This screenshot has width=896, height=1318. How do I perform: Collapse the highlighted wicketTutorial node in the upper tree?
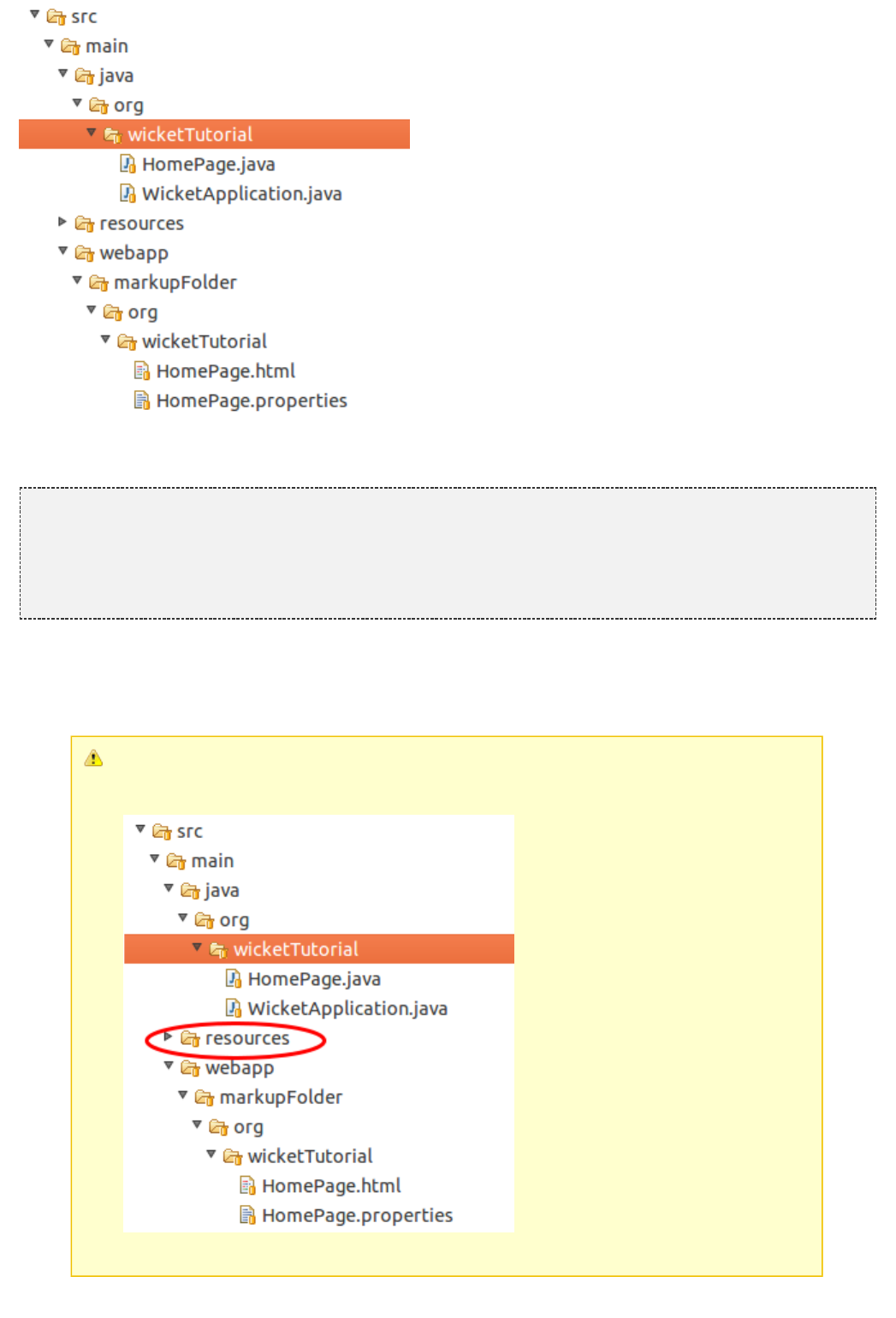click(92, 133)
